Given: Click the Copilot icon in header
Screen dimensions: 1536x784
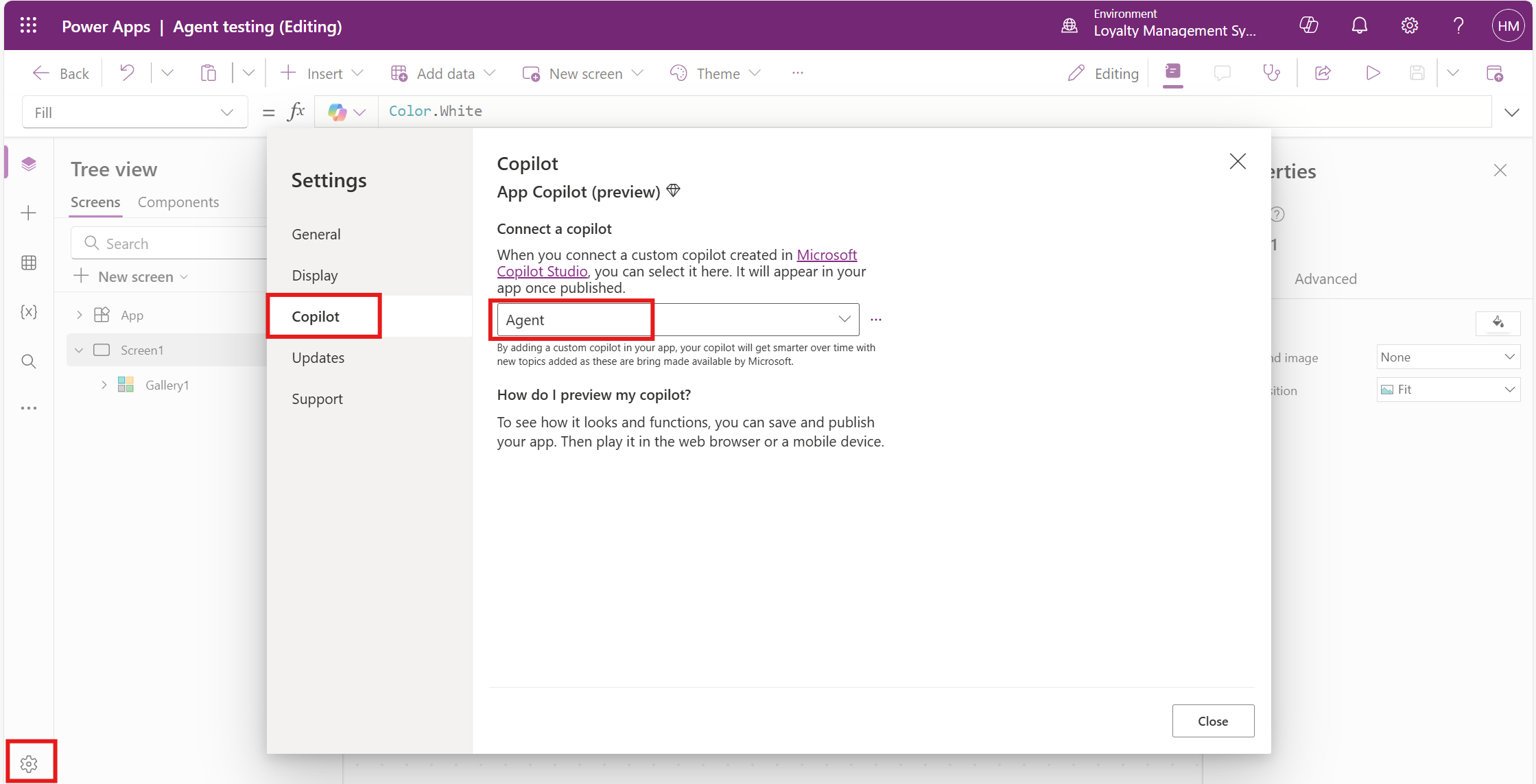Looking at the screenshot, I should coord(1308,26).
